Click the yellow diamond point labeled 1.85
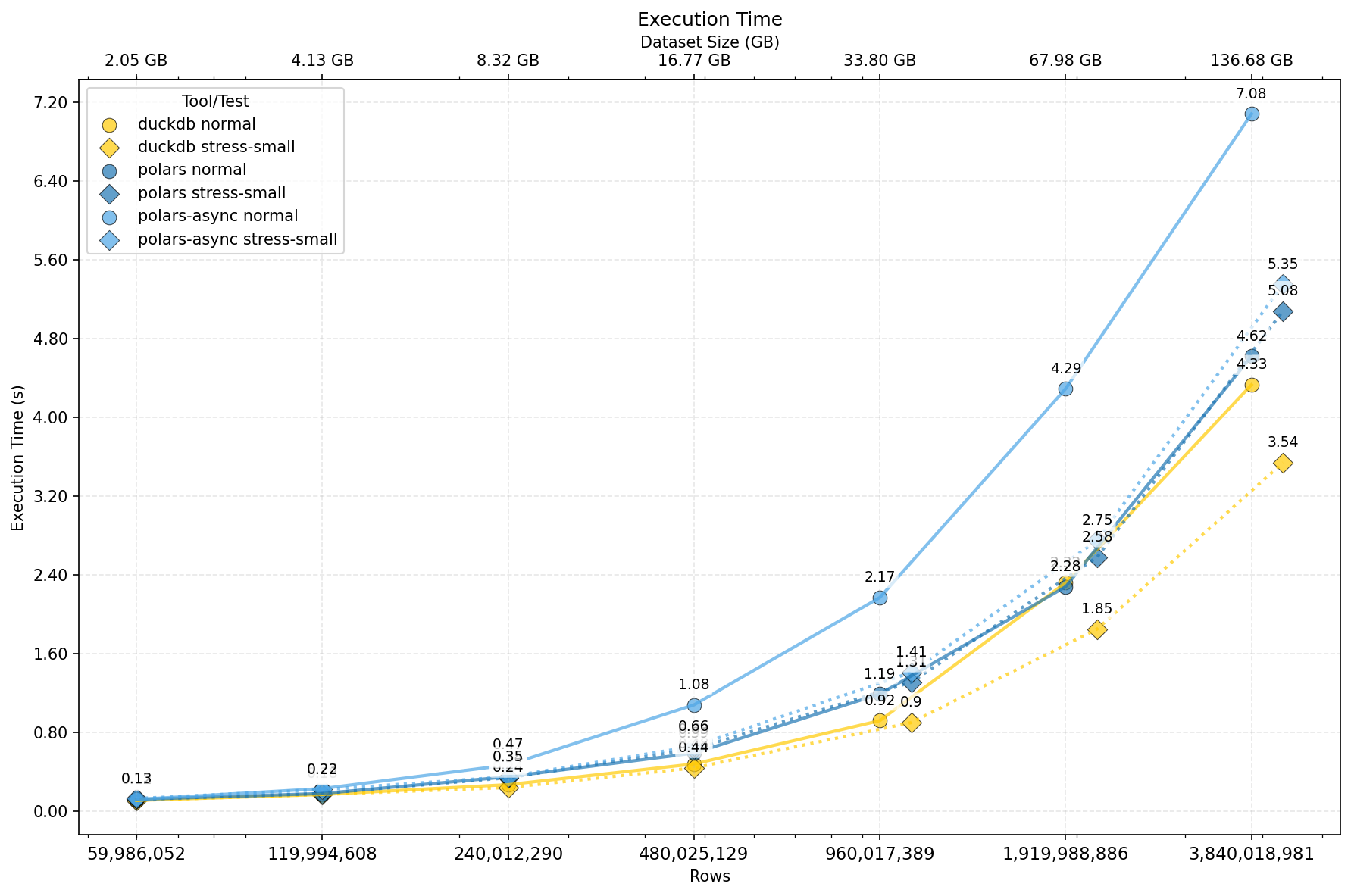Image resolution: width=1351 pixels, height=896 pixels. (1096, 629)
